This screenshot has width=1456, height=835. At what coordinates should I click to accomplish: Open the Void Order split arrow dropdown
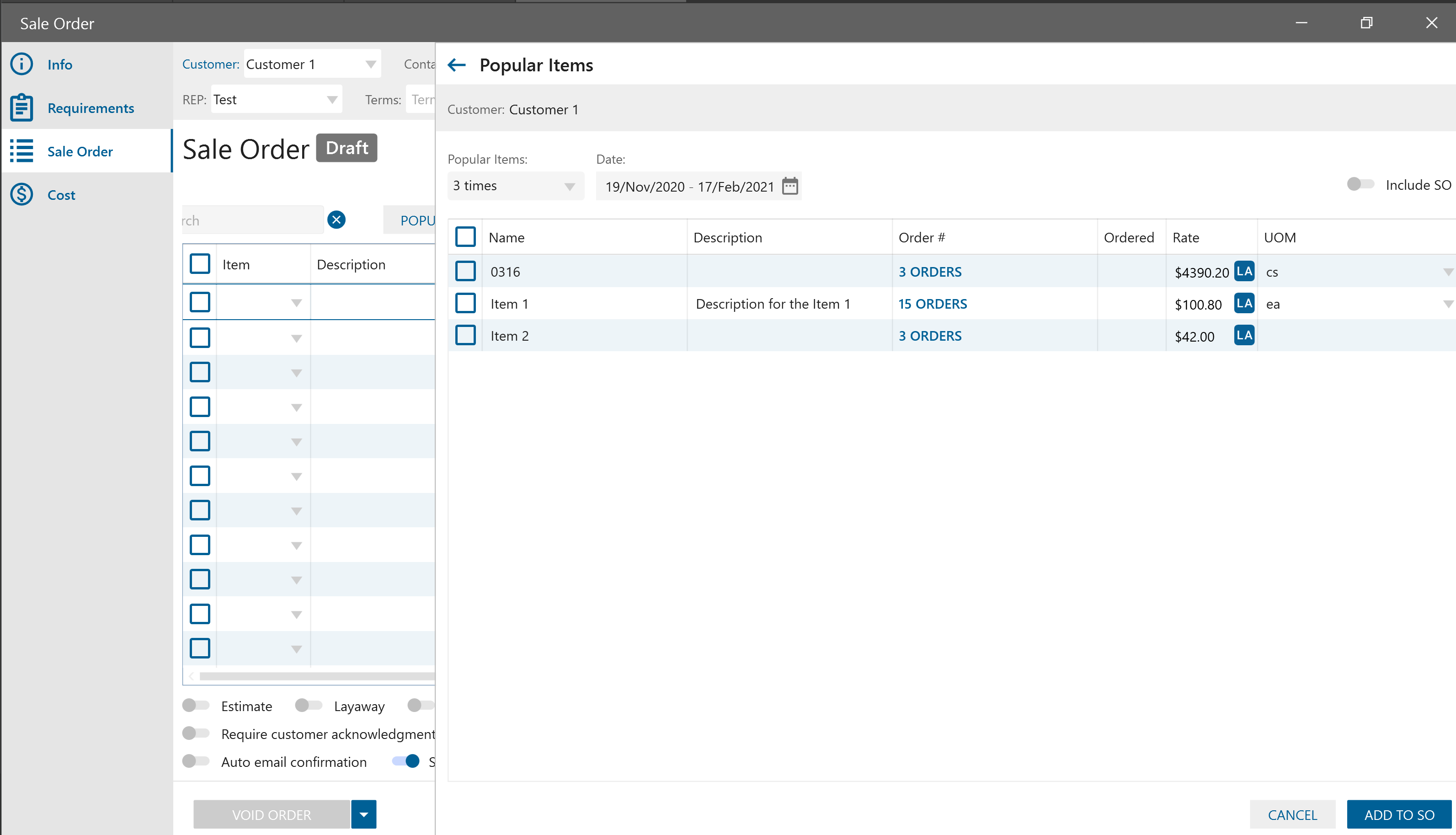(x=363, y=814)
